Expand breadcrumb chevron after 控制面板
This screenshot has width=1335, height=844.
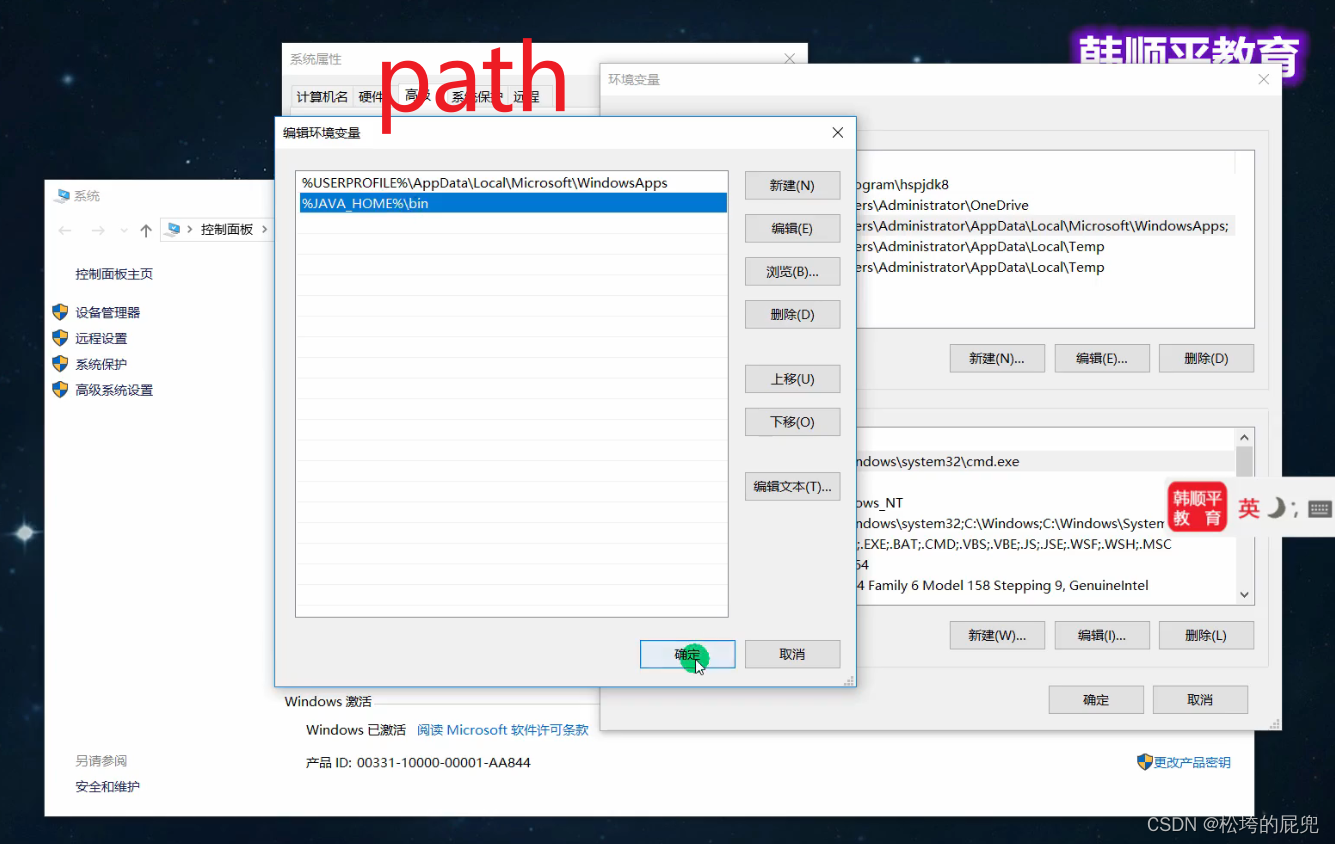pyautogui.click(x=265, y=230)
